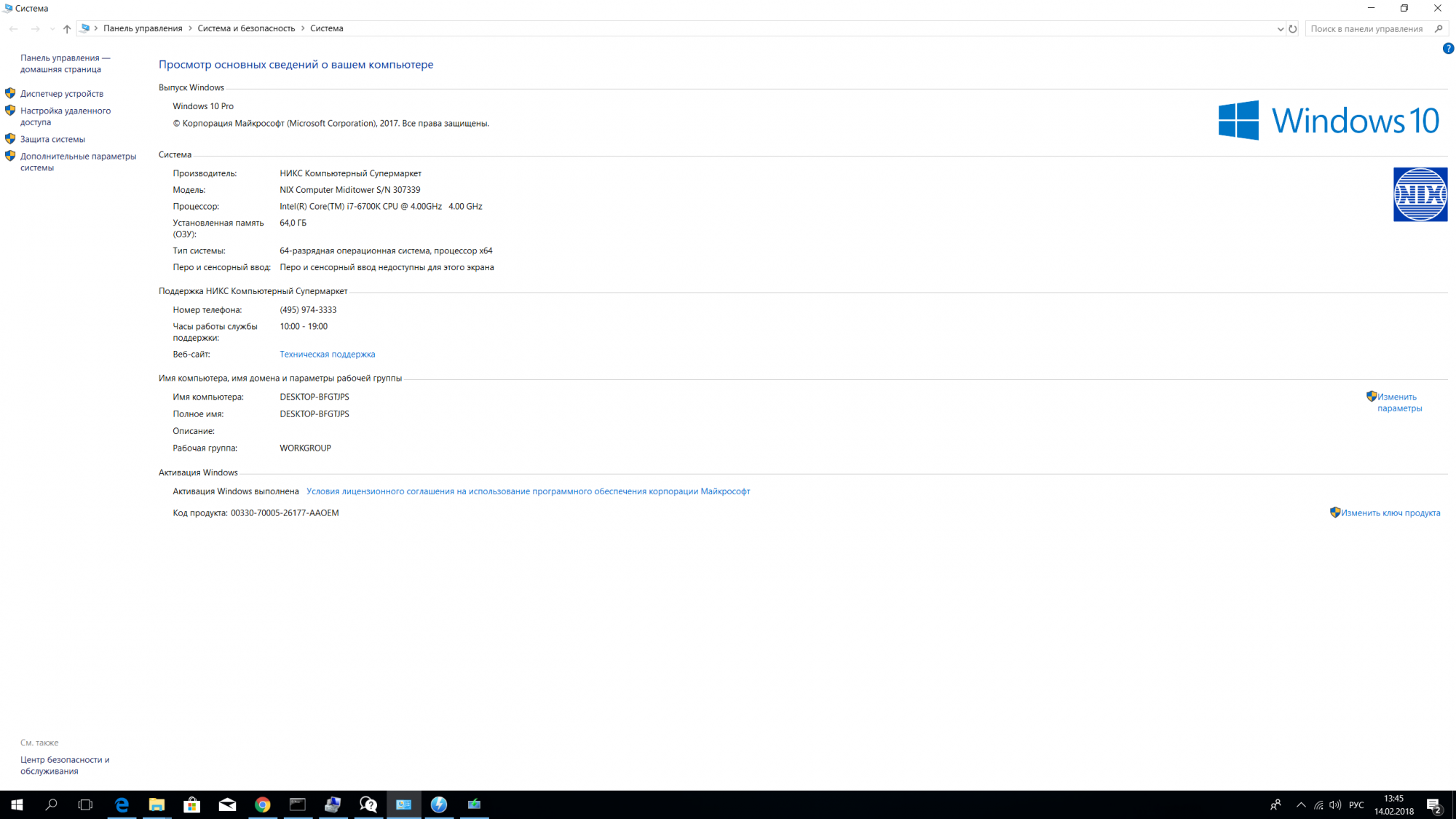This screenshot has width=1456, height=819.
Task: Switch input language via 'РУС' indicator
Action: [x=1356, y=804]
